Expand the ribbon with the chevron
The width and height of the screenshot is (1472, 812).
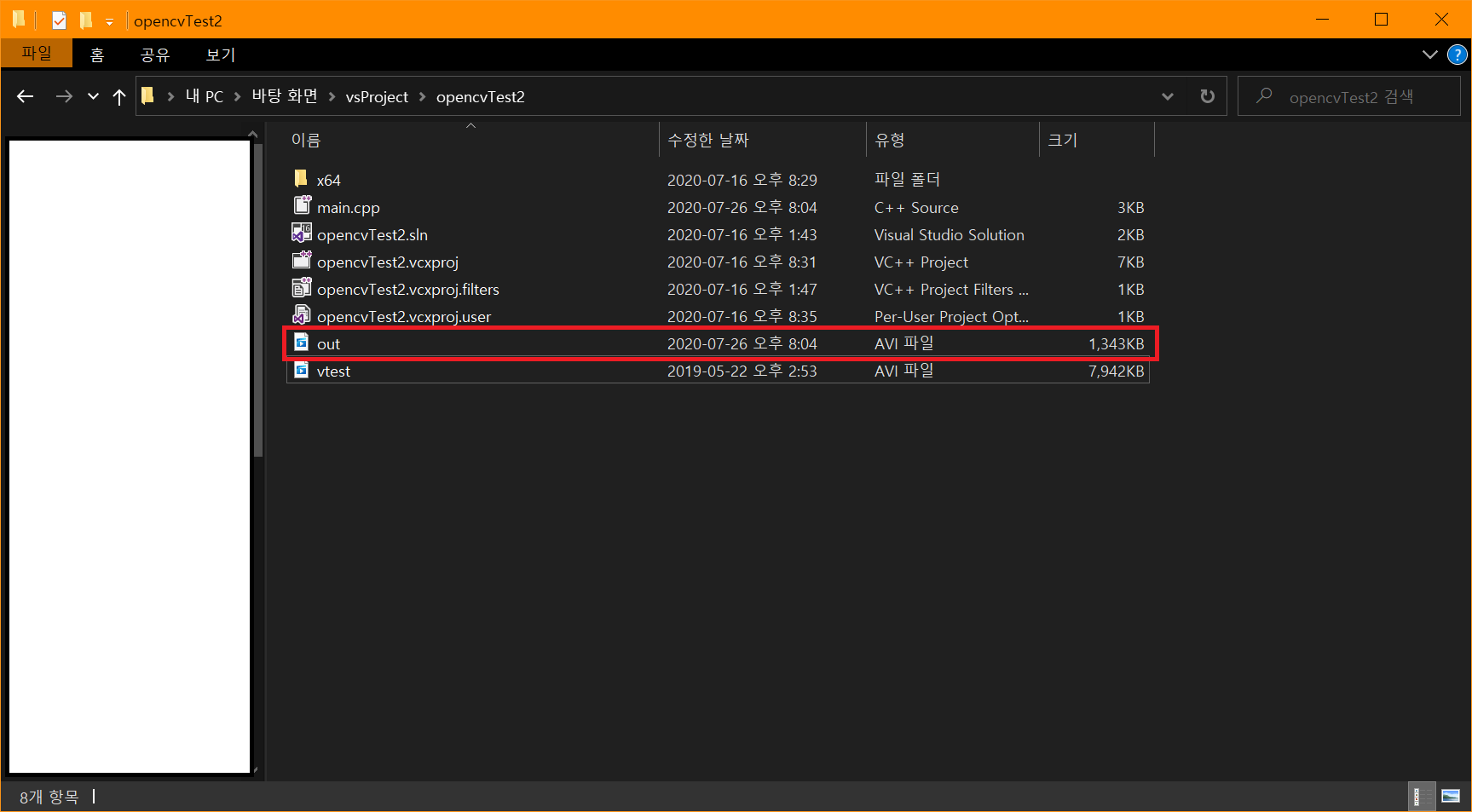(x=1429, y=55)
